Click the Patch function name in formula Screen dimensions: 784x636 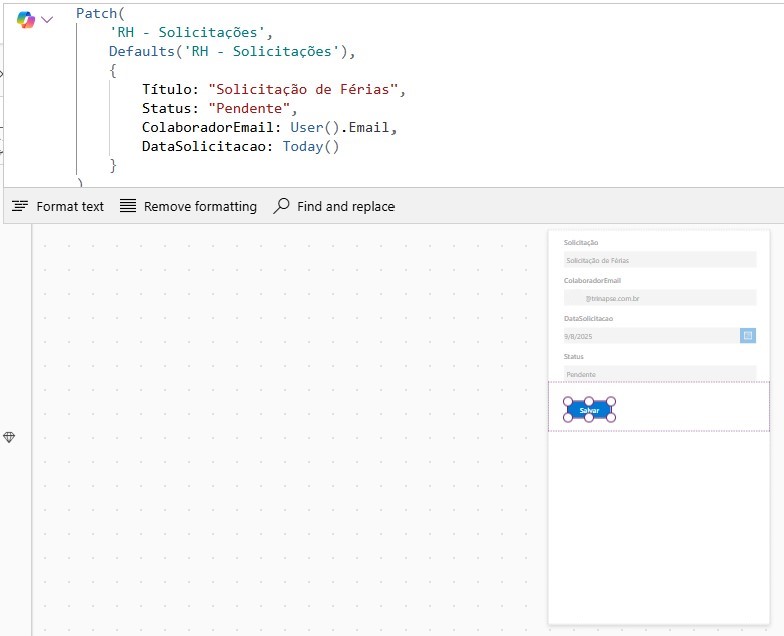(97, 14)
